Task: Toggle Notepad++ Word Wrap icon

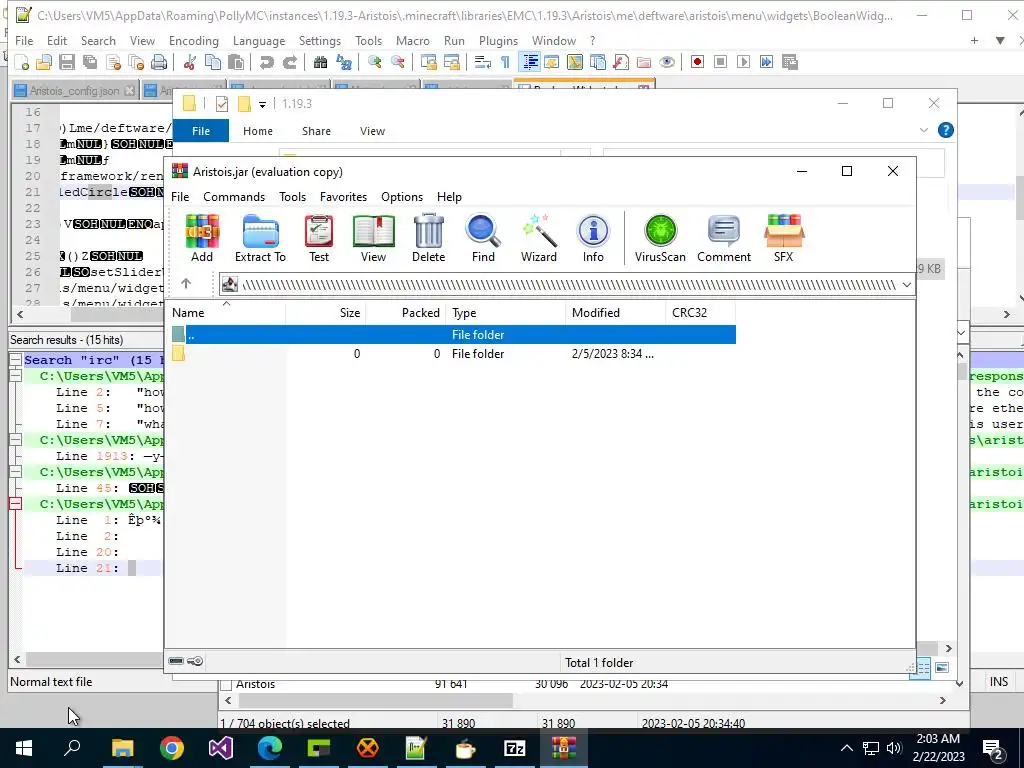Action: point(483,62)
